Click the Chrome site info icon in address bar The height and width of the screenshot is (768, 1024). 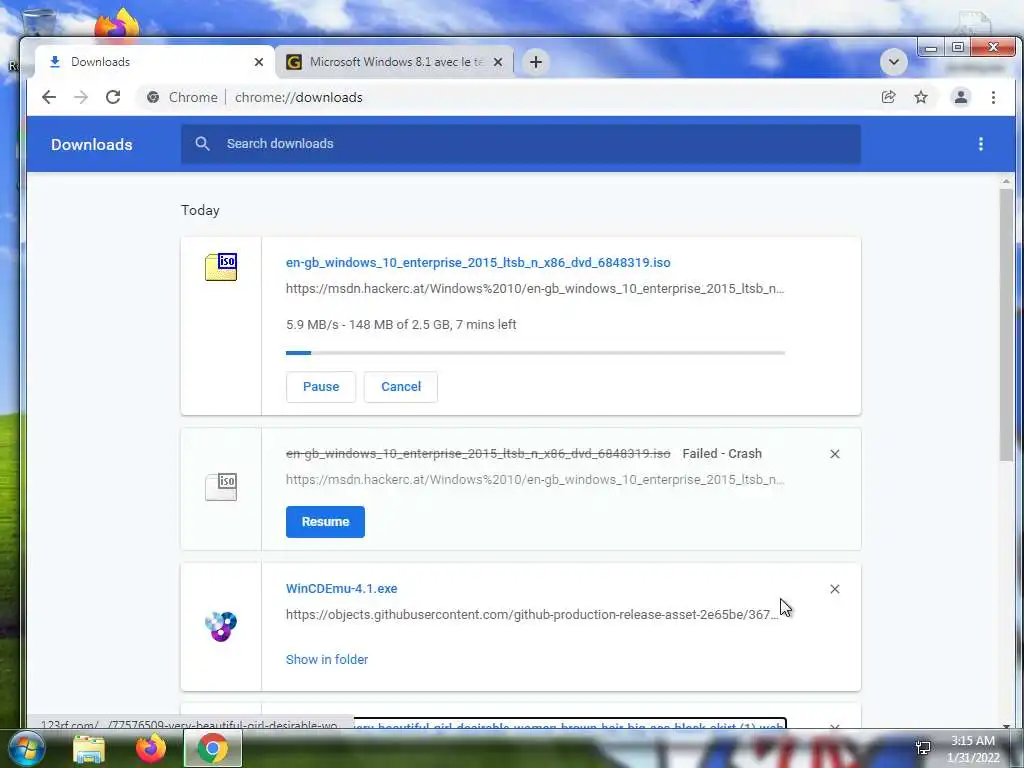153,97
